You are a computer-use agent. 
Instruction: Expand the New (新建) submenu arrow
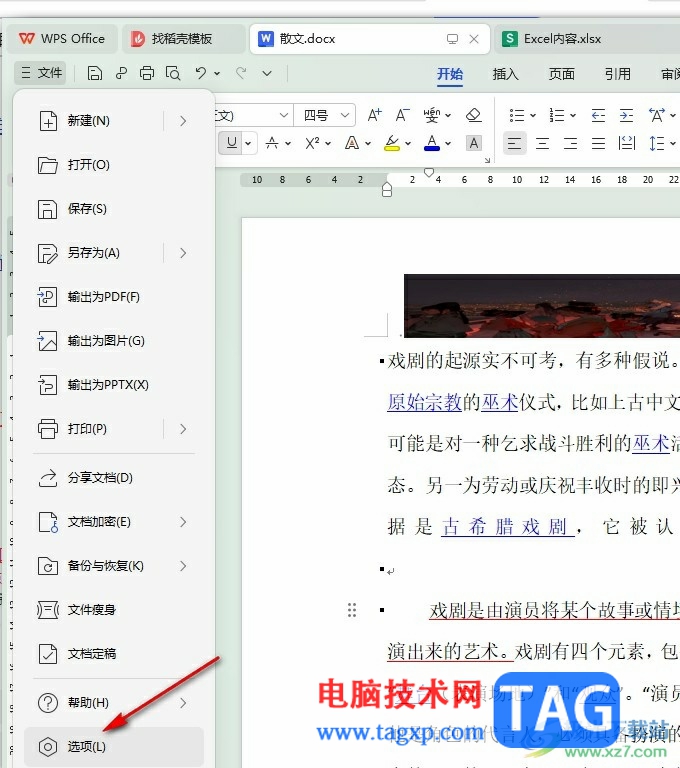tap(183, 121)
